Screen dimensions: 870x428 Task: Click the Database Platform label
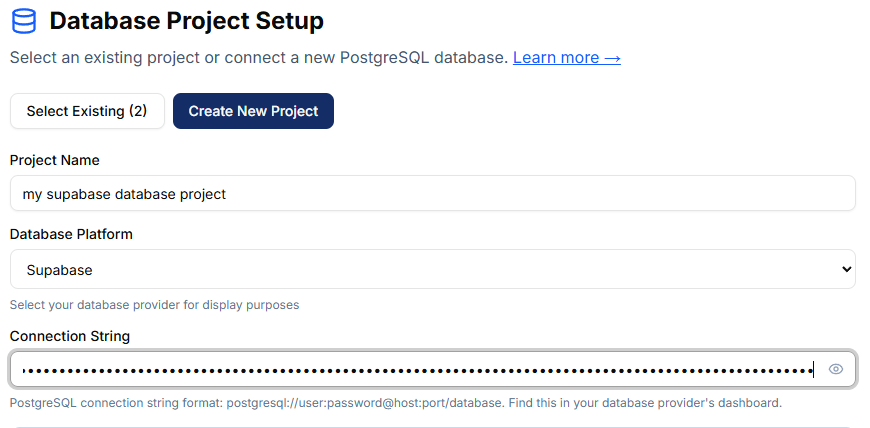(x=71, y=234)
